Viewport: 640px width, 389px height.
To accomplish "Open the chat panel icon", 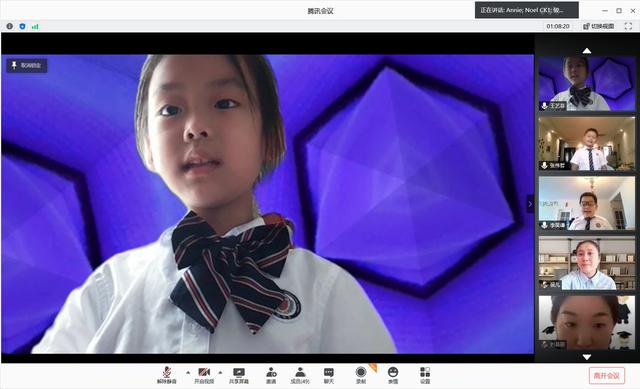I will tap(329, 375).
